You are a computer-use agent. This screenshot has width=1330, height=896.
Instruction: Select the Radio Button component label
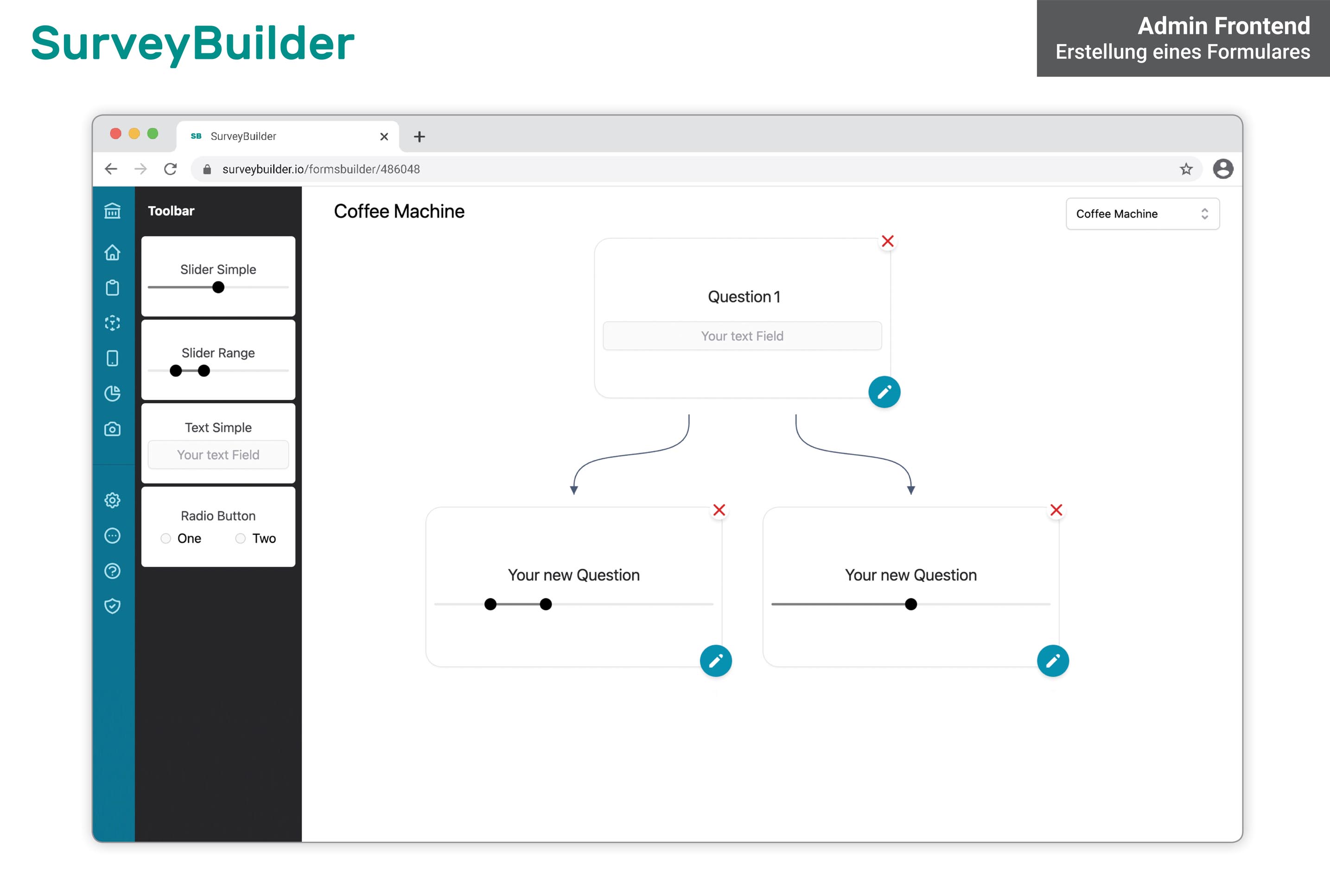218,516
